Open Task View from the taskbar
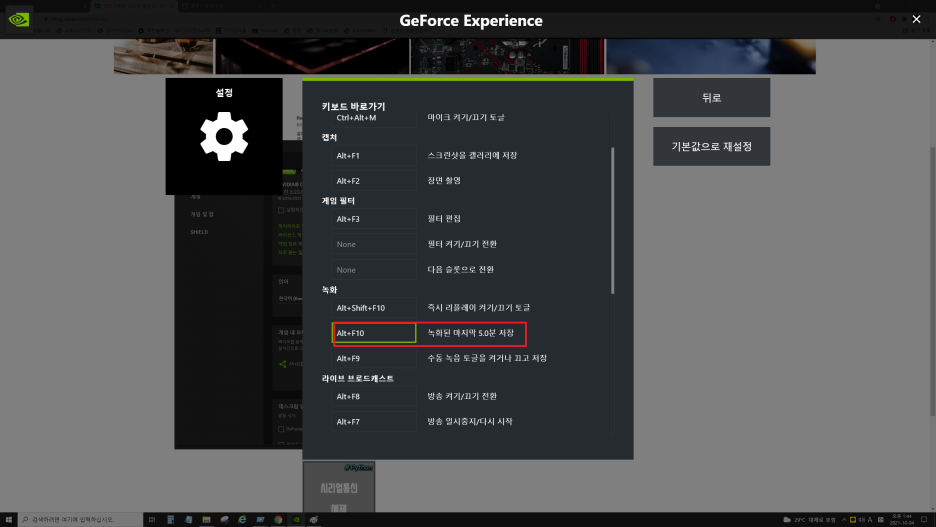936x527 pixels. pos(152,519)
